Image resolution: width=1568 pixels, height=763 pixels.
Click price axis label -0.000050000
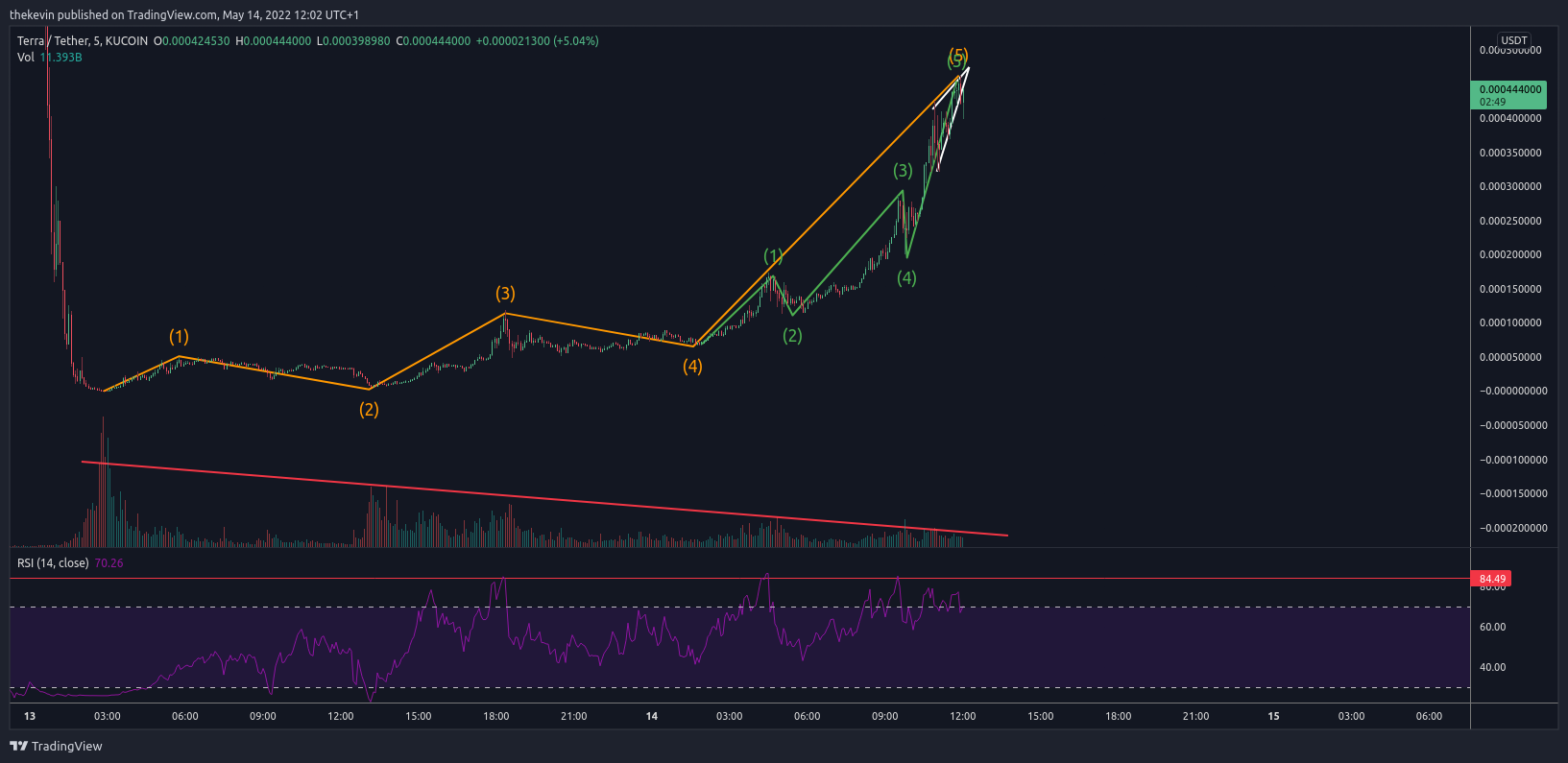1513,425
